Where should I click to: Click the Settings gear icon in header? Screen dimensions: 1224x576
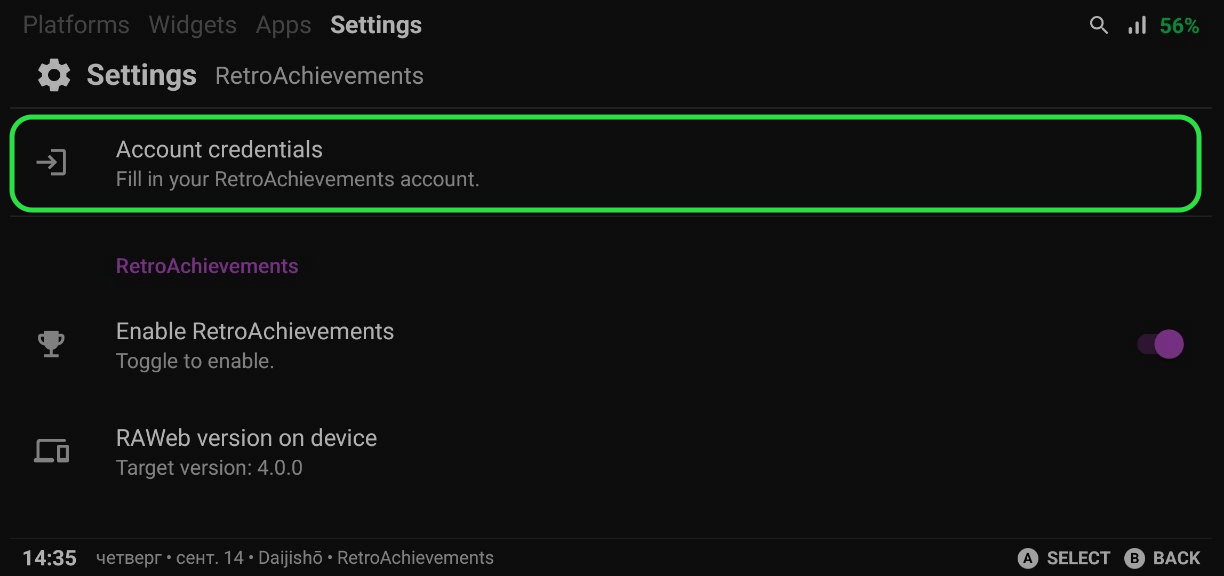[x=53, y=75]
